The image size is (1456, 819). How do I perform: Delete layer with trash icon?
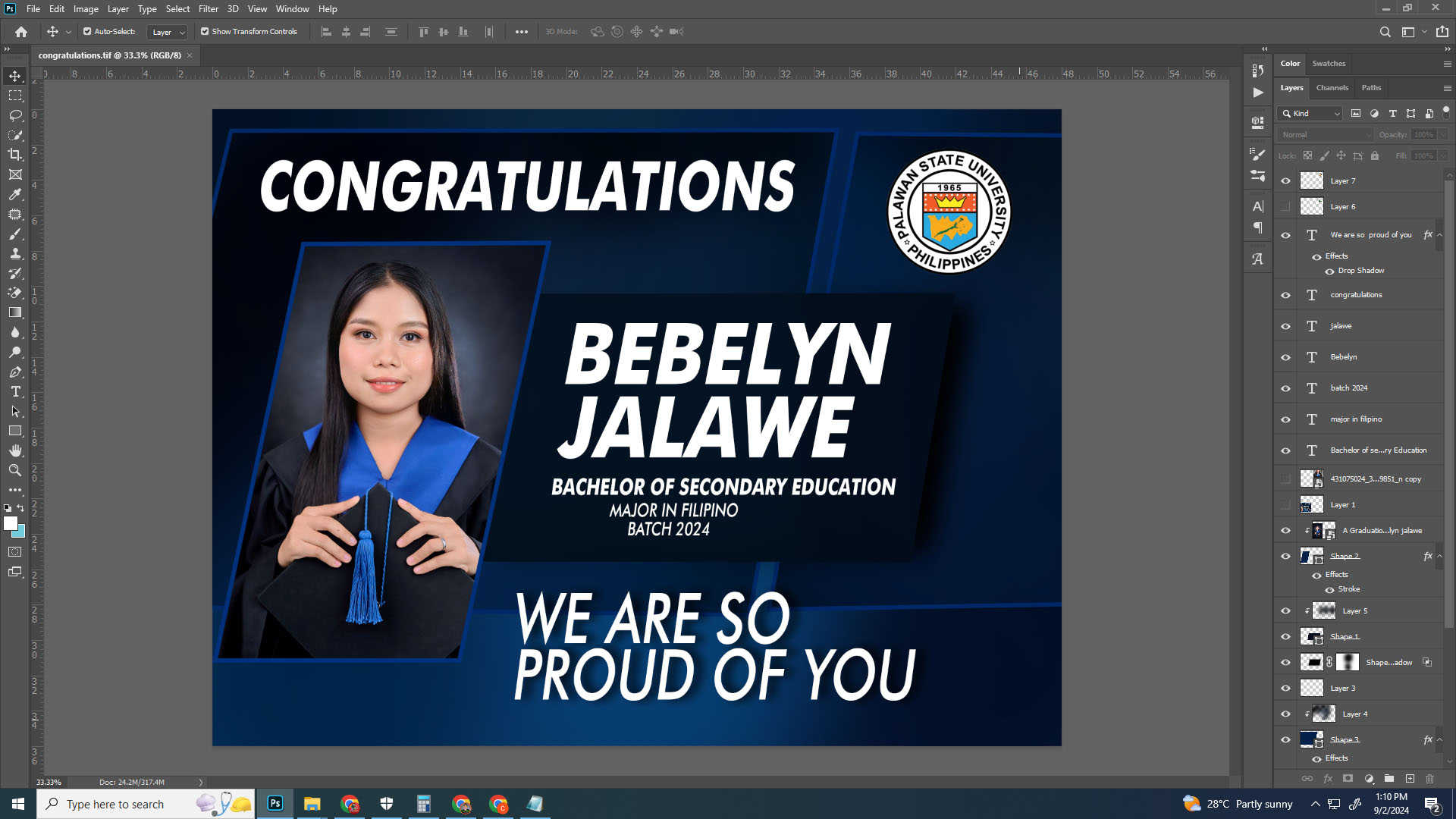coord(1430,779)
